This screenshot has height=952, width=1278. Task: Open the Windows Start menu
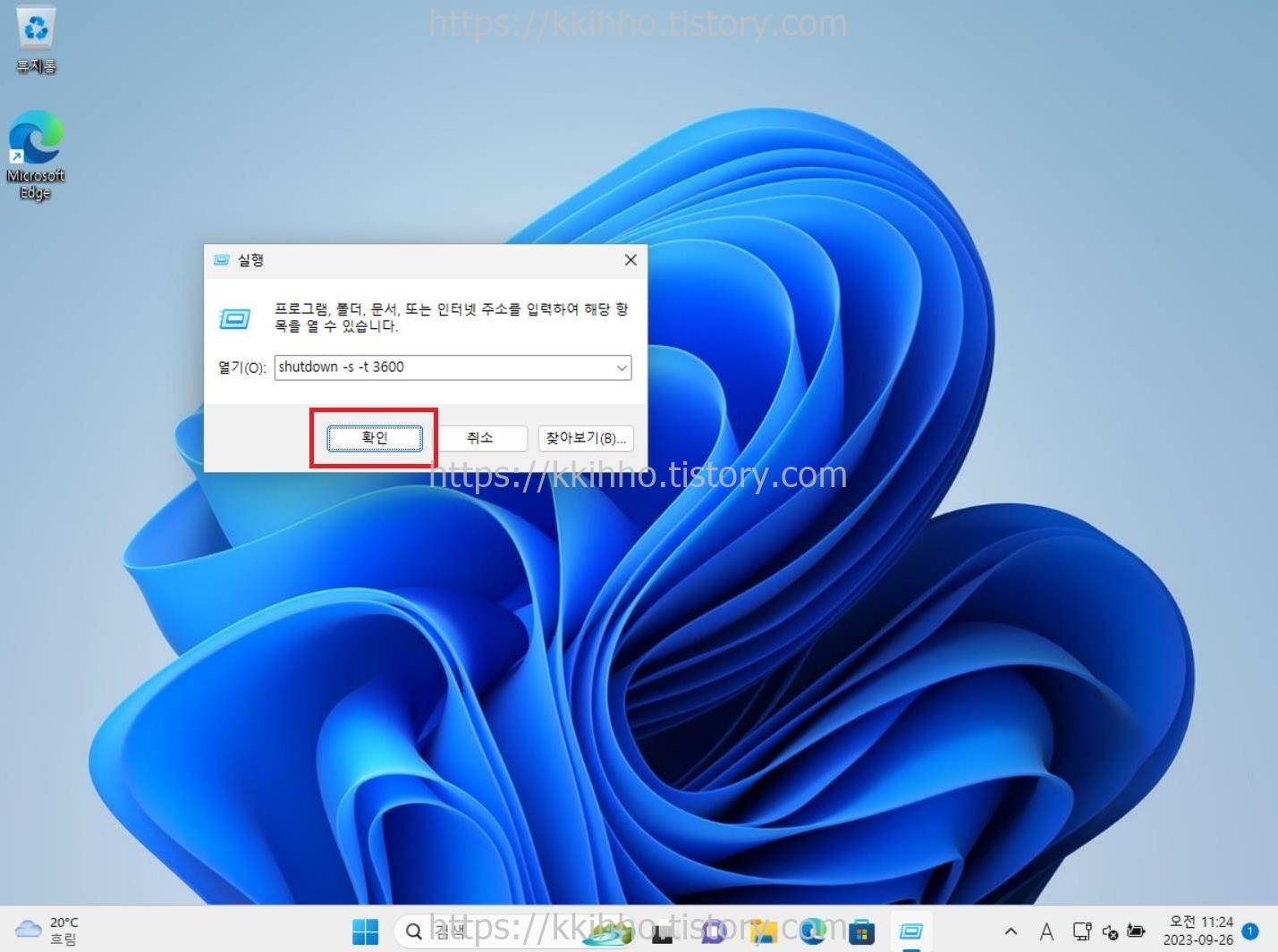pyautogui.click(x=365, y=931)
